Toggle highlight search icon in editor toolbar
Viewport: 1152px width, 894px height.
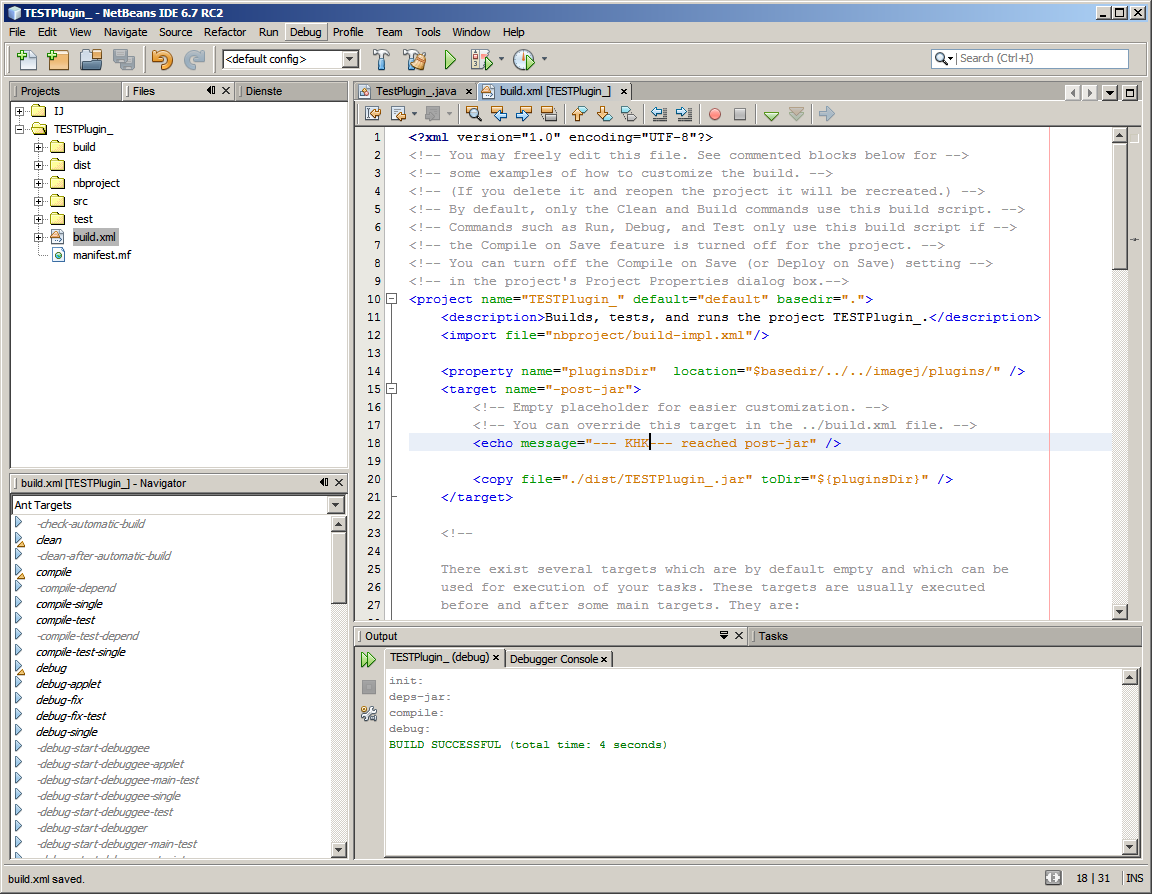(548, 114)
